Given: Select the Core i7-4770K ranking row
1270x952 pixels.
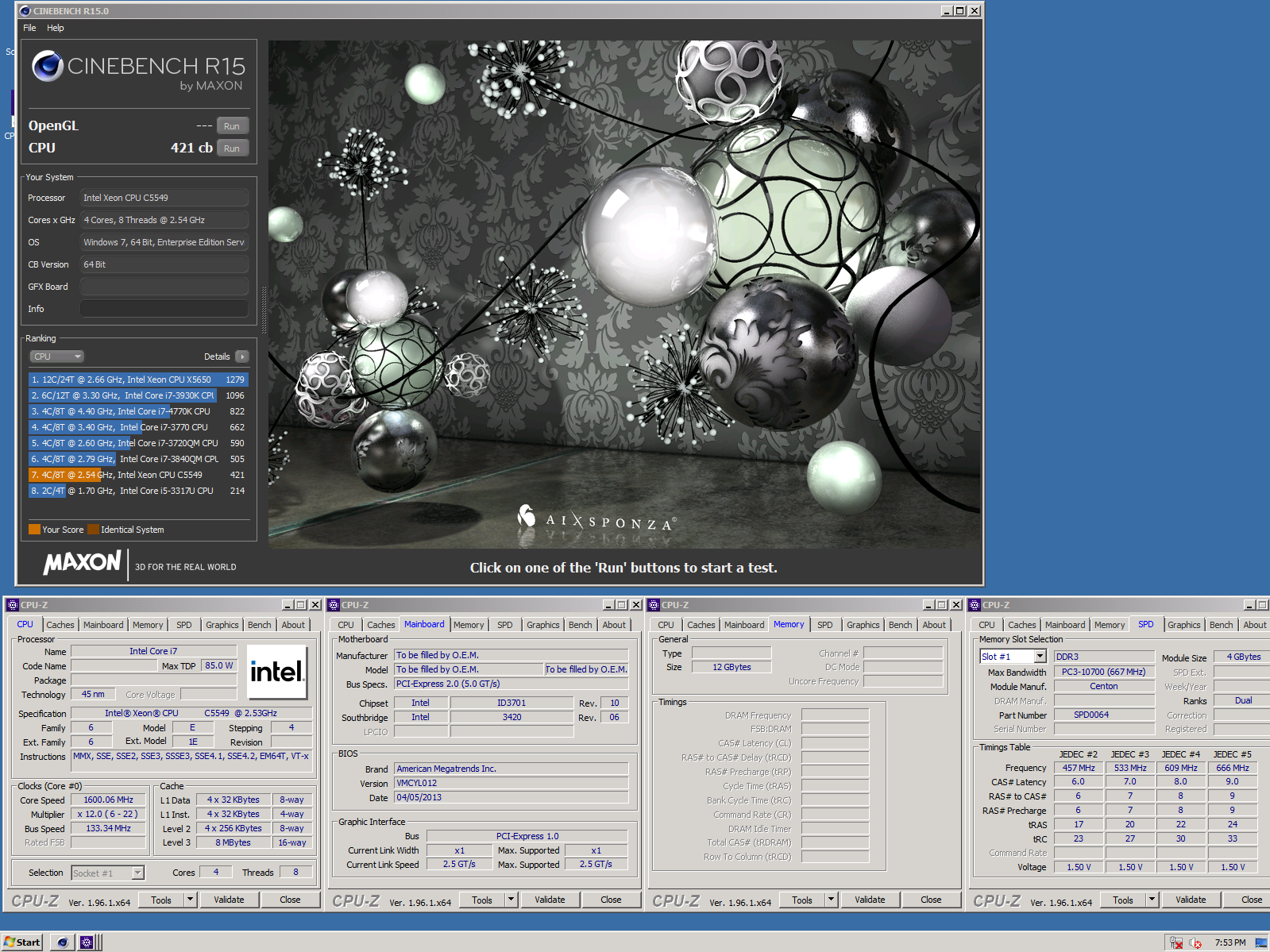Looking at the screenshot, I should [138, 411].
